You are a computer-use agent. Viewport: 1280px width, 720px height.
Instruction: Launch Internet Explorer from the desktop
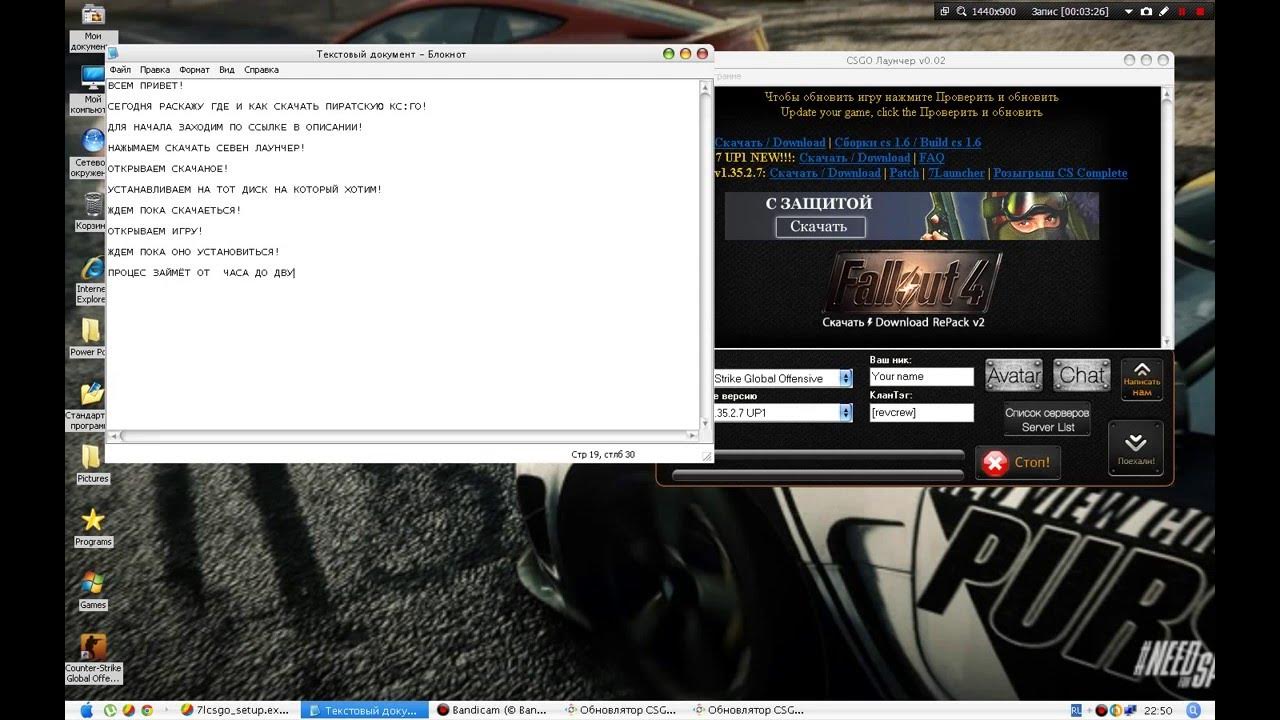[x=93, y=279]
